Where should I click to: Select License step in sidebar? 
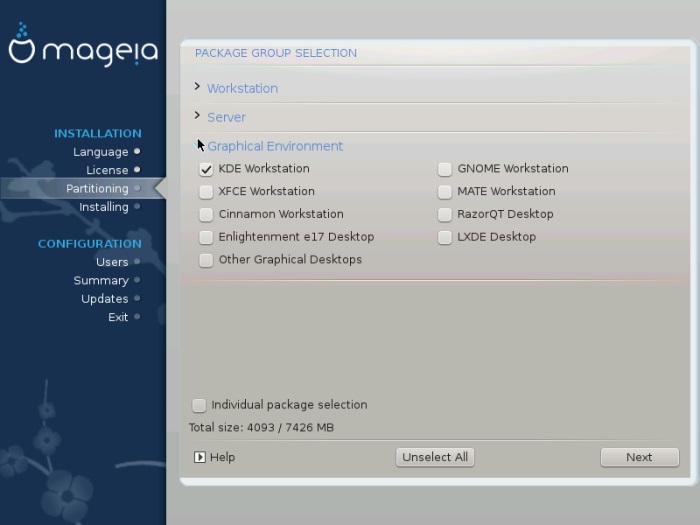coord(107,170)
